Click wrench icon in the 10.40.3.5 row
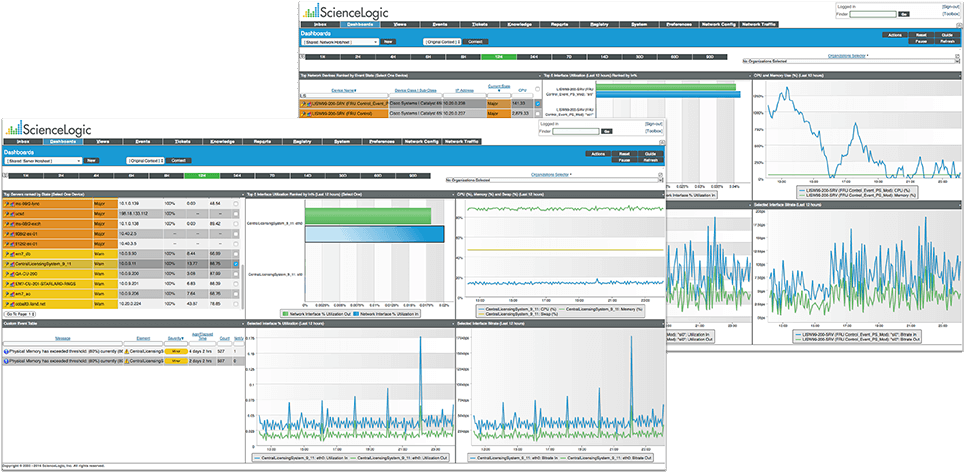 click(x=7, y=244)
